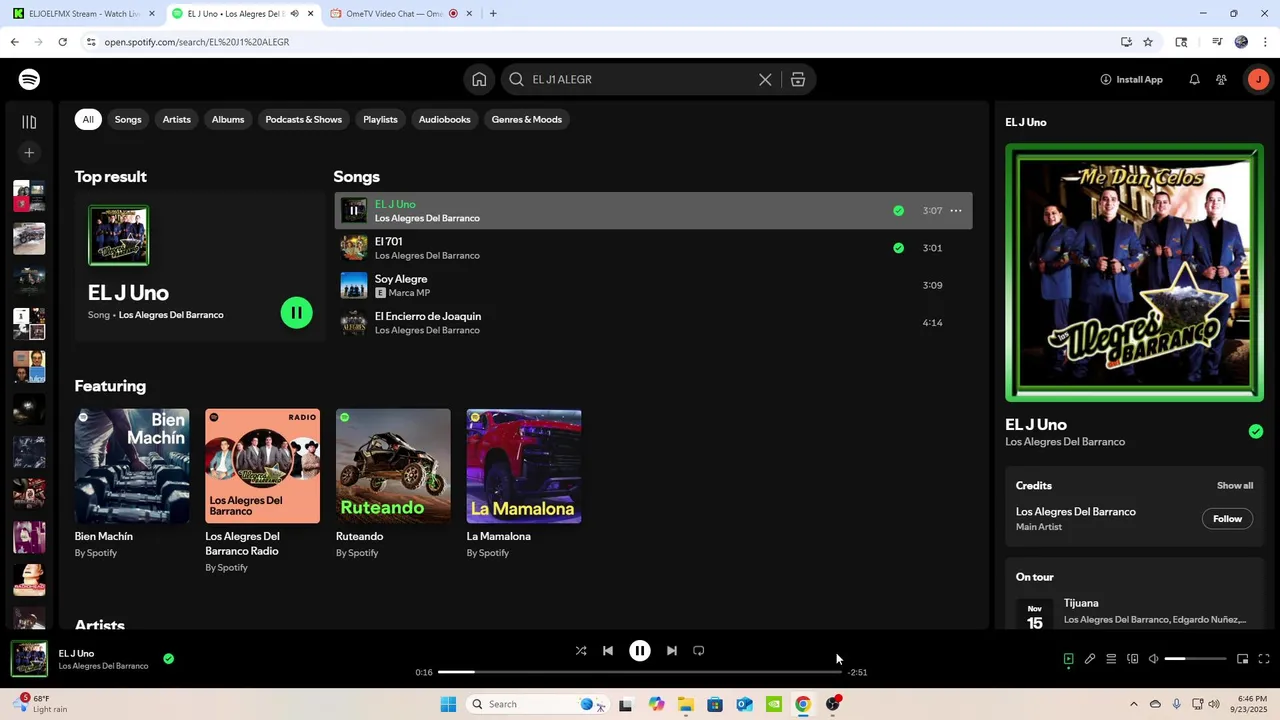The image size is (1280, 720).
Task: Filter results by Albums
Action: click(228, 119)
